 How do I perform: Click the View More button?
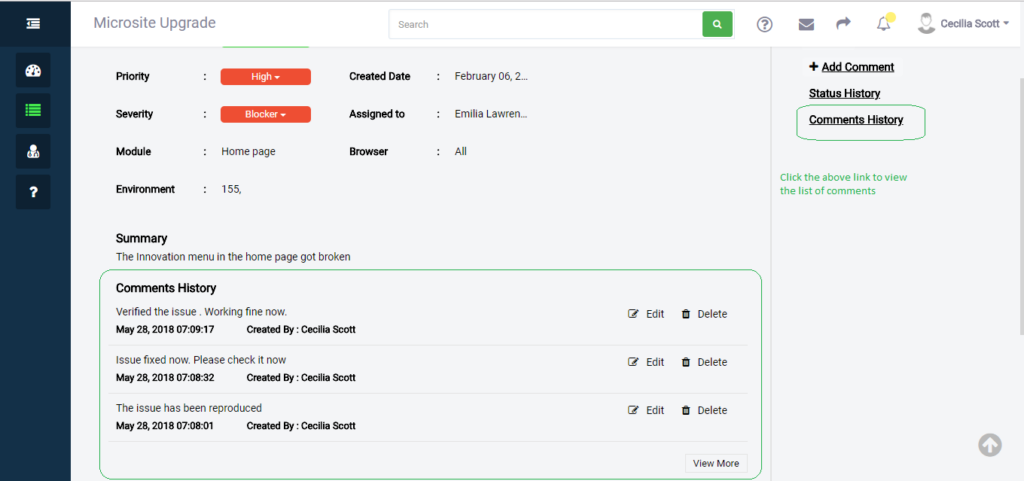716,463
